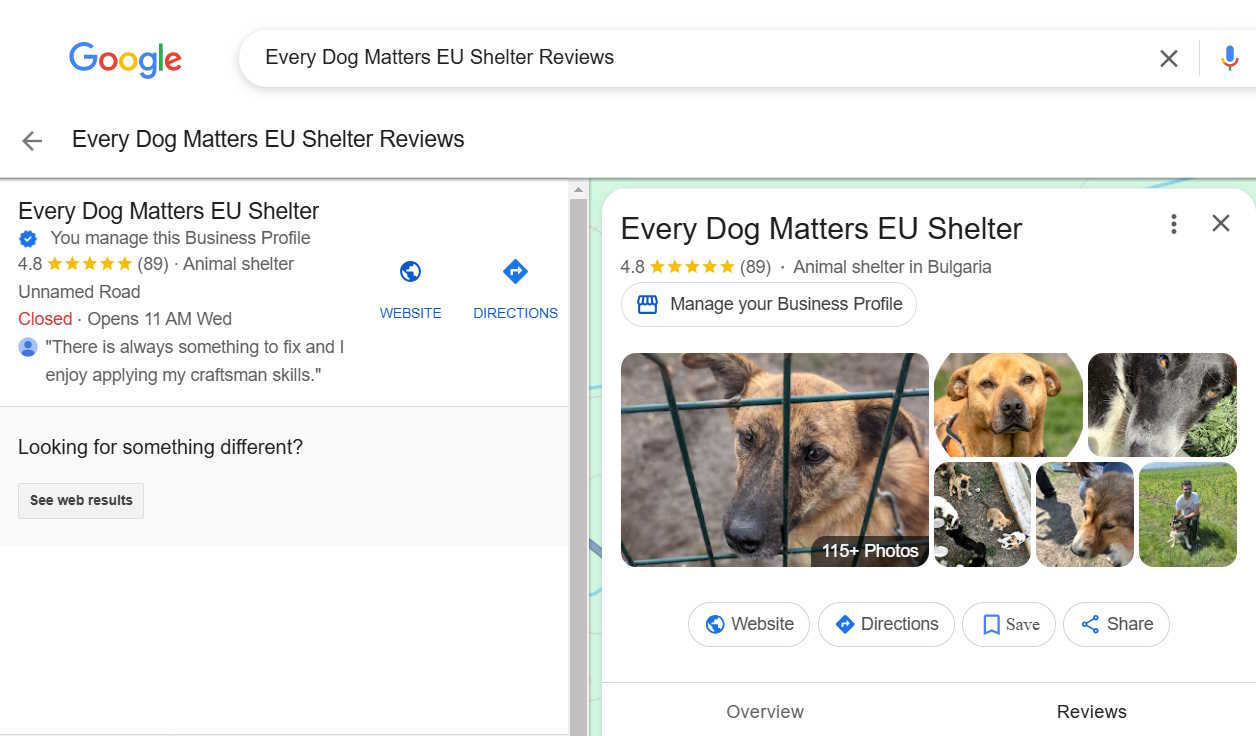
Task: Clear the search box text
Action: point(1168,59)
